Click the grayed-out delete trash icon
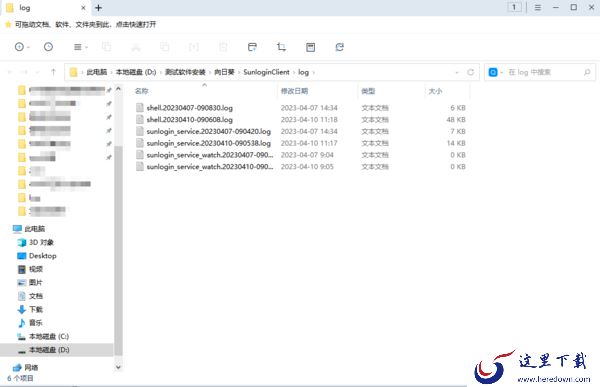Viewport: 600px width, 387px height. [x=223, y=47]
